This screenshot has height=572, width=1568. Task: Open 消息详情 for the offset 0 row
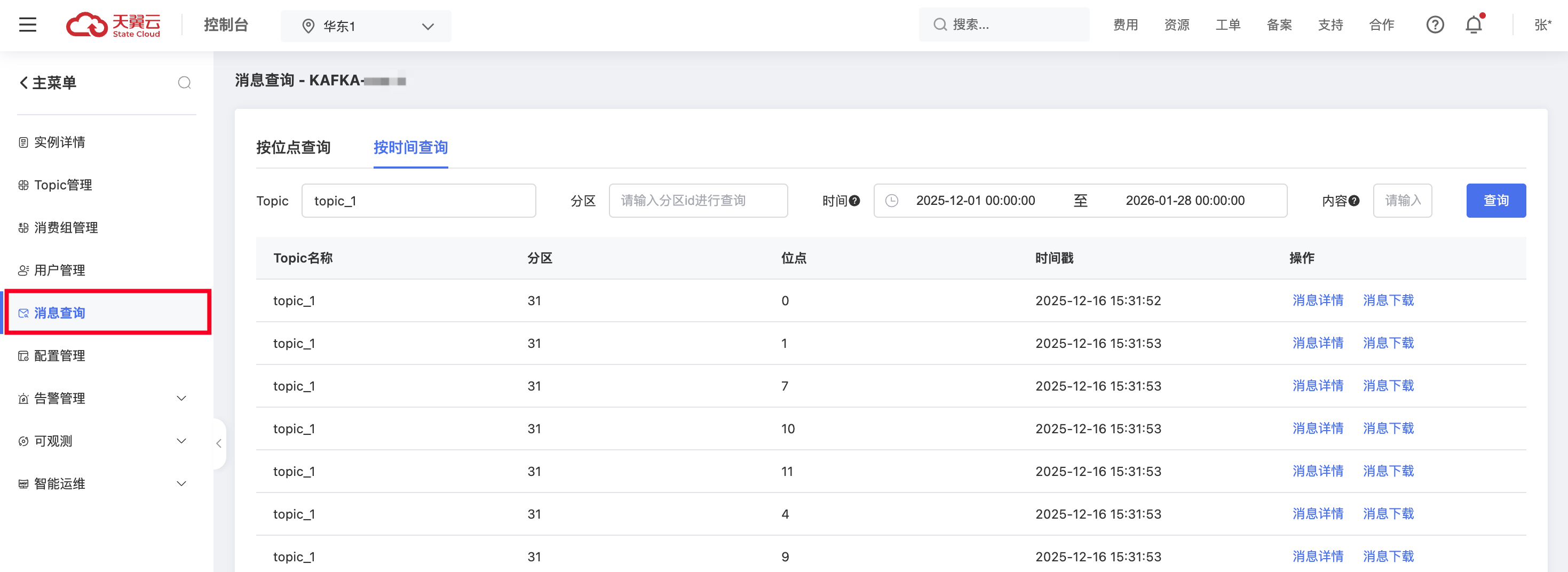(1317, 300)
